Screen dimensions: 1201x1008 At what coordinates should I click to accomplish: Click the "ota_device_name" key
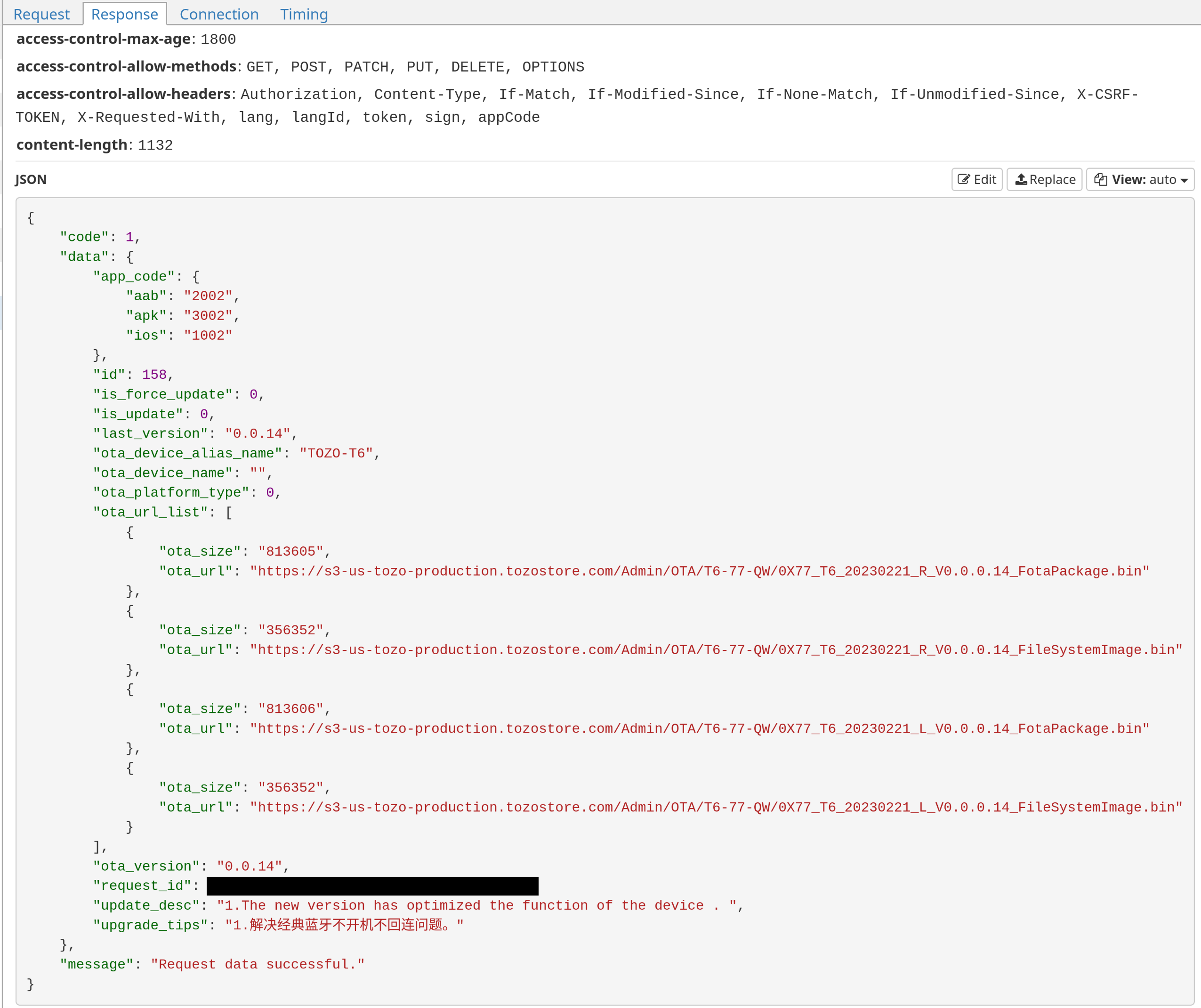point(163,473)
